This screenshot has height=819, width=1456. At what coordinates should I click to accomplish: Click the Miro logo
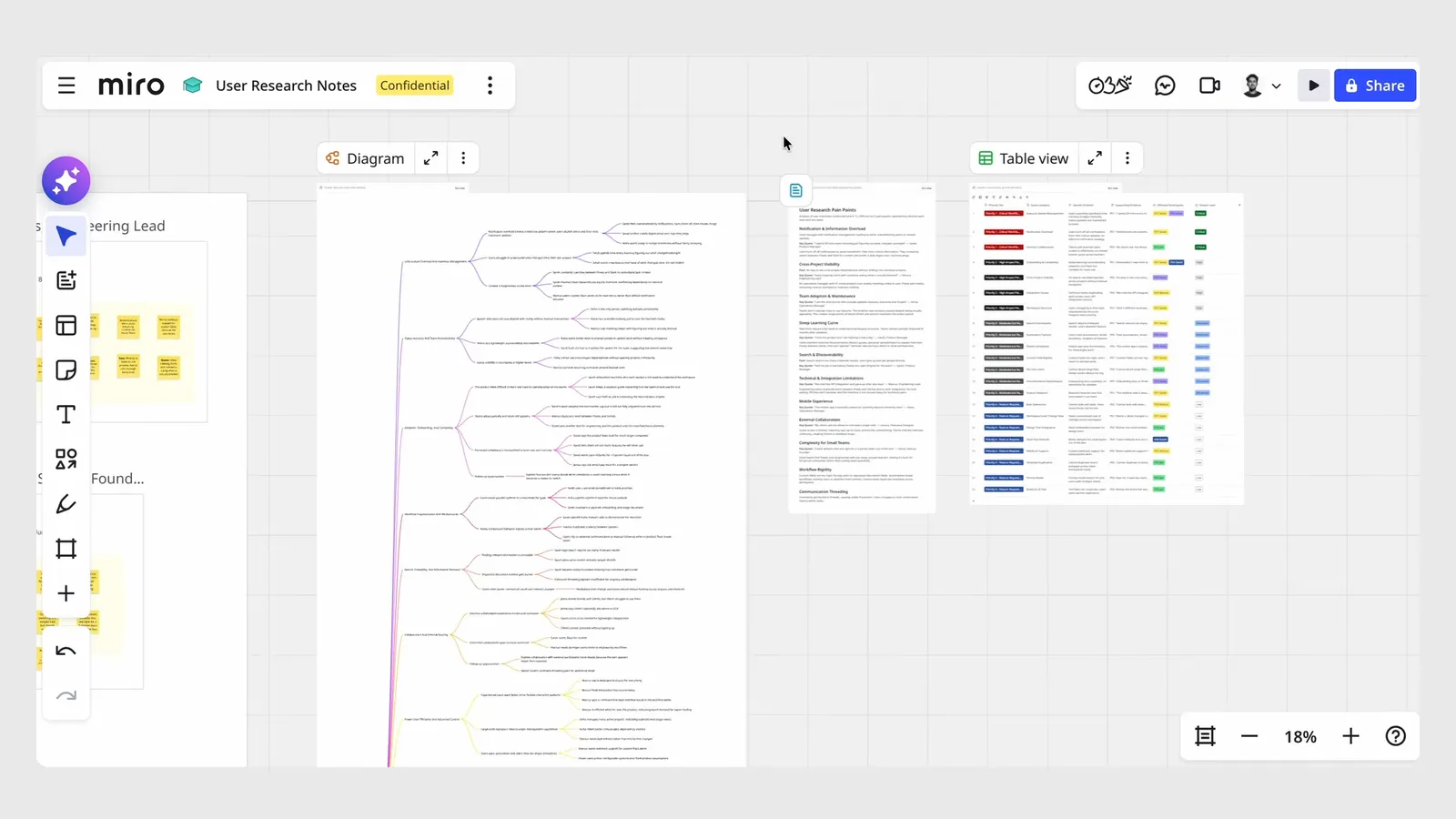(131, 86)
